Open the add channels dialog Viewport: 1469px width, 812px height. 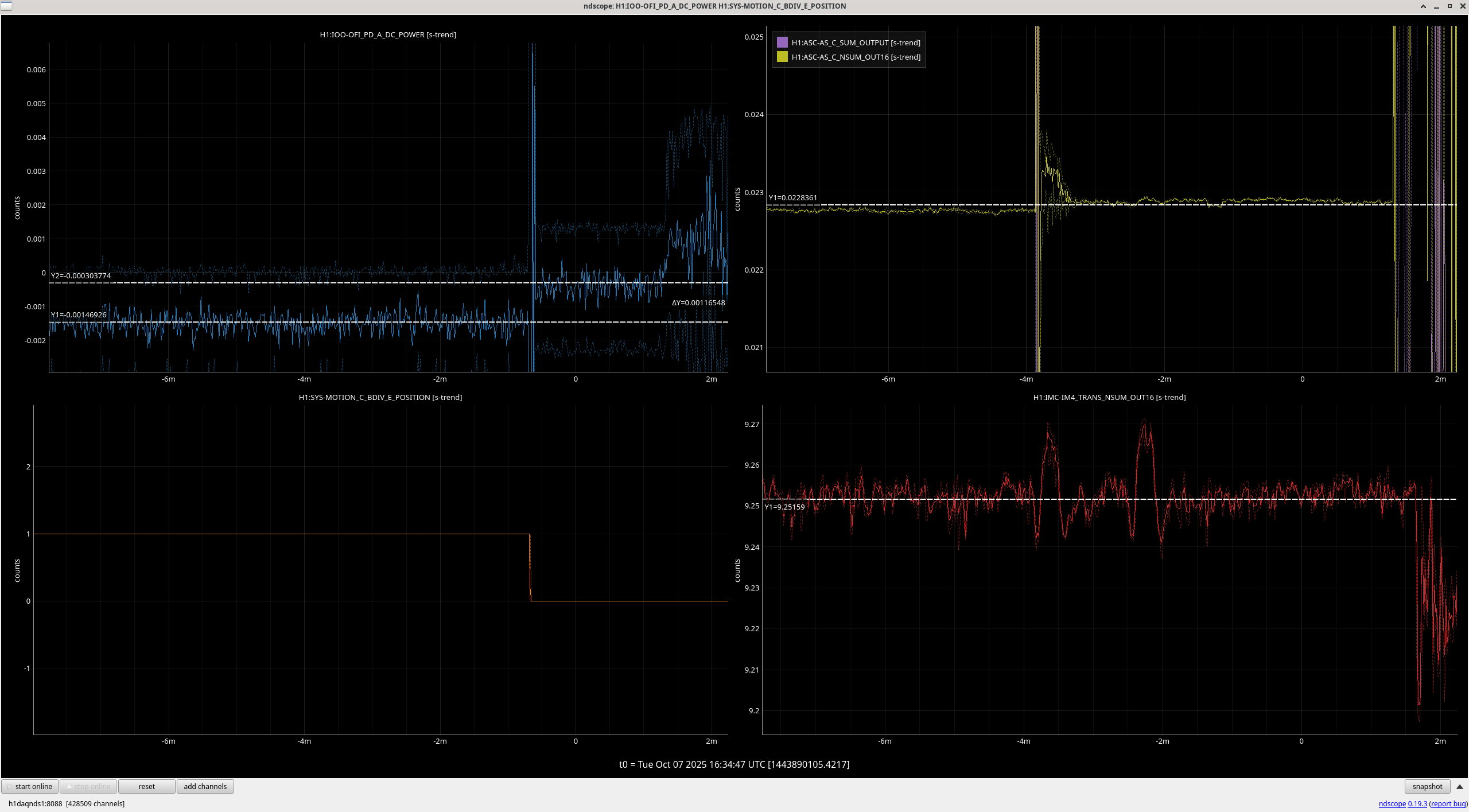coord(205,786)
